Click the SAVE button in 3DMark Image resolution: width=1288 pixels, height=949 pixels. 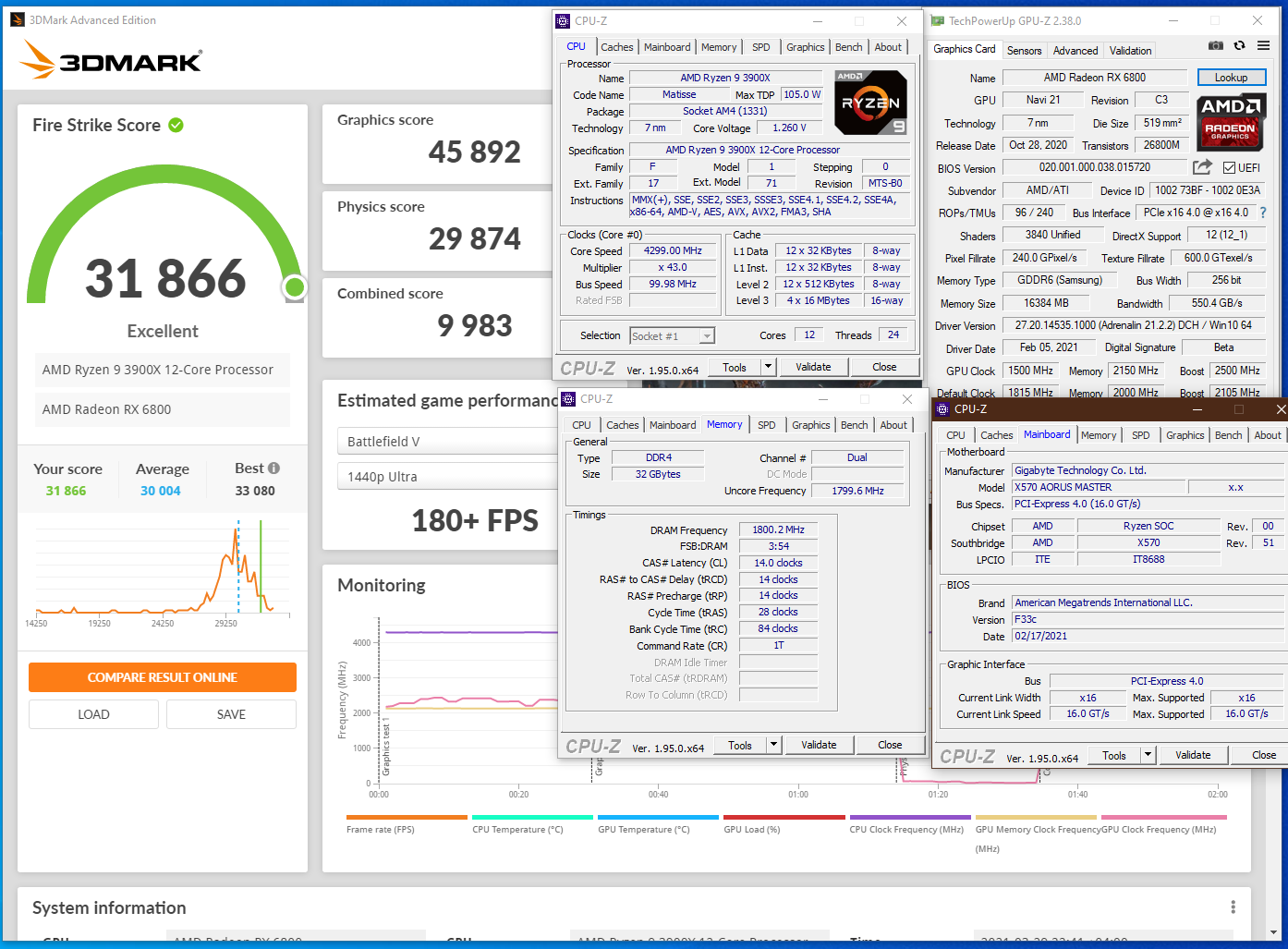[x=231, y=714]
